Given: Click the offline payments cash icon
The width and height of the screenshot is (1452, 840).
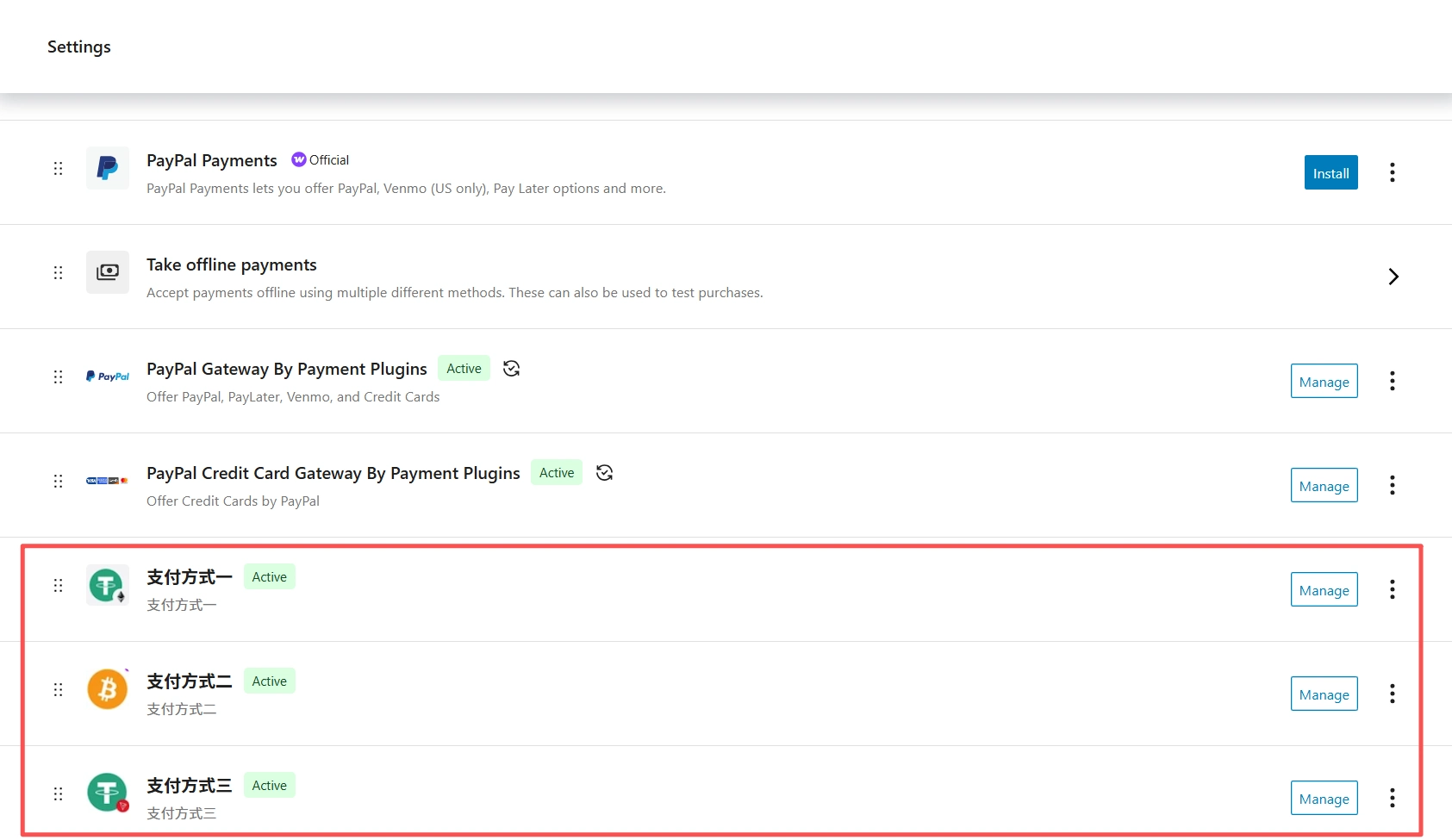Looking at the screenshot, I should (108, 272).
